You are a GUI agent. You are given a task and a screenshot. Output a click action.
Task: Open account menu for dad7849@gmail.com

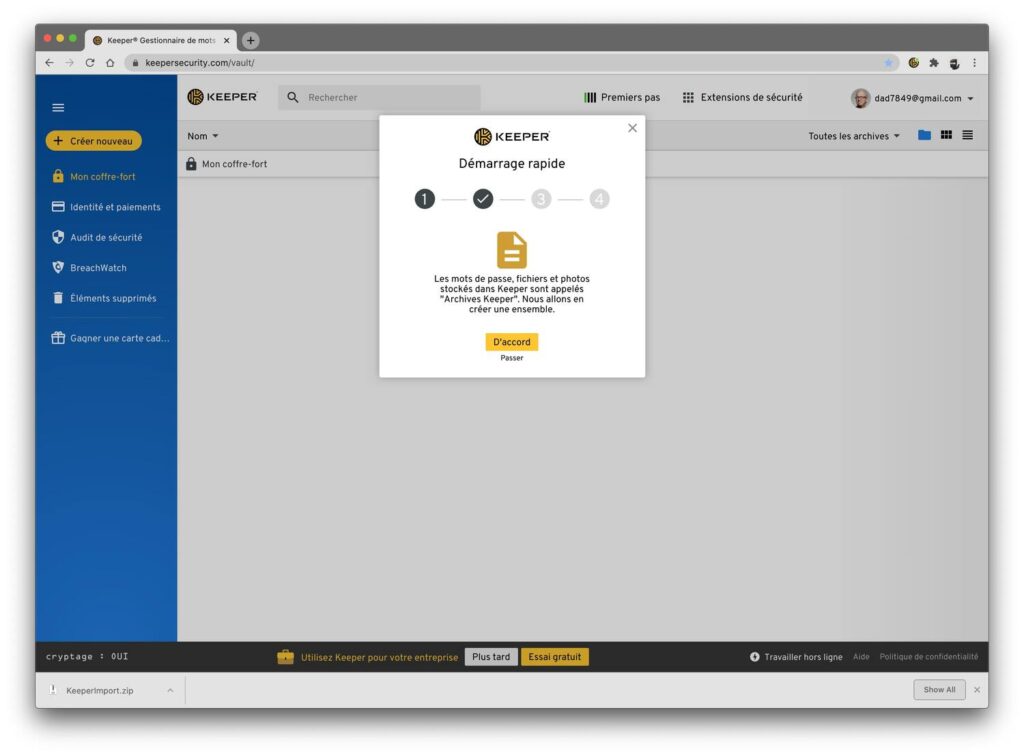point(912,98)
